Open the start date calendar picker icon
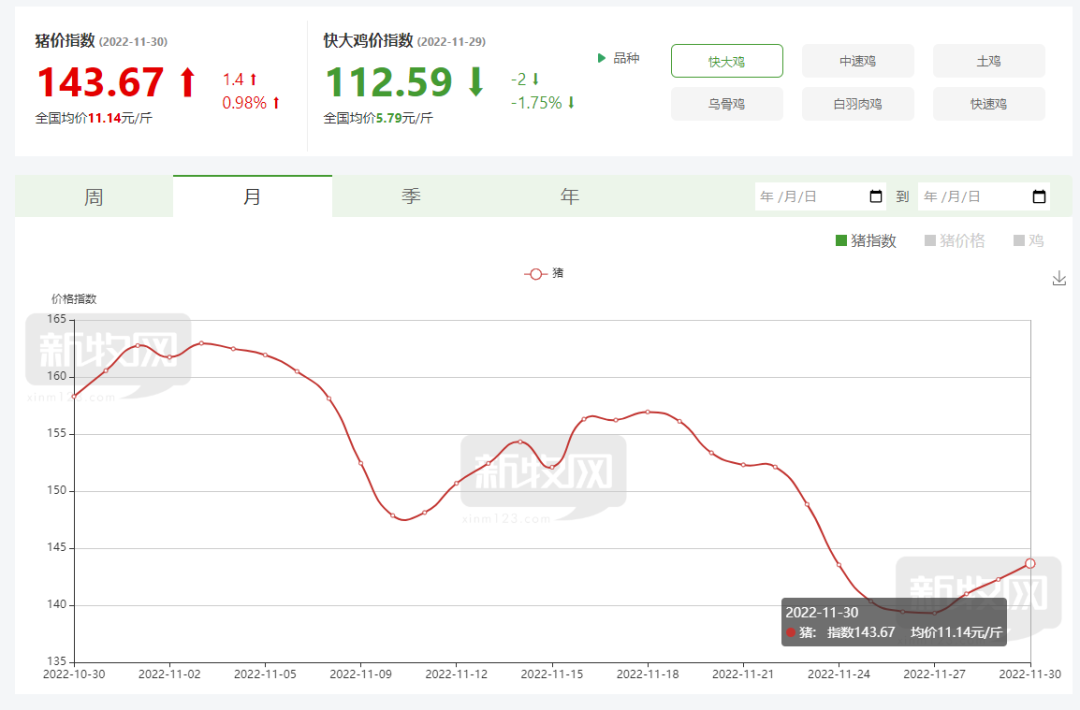 pyautogui.click(x=876, y=196)
